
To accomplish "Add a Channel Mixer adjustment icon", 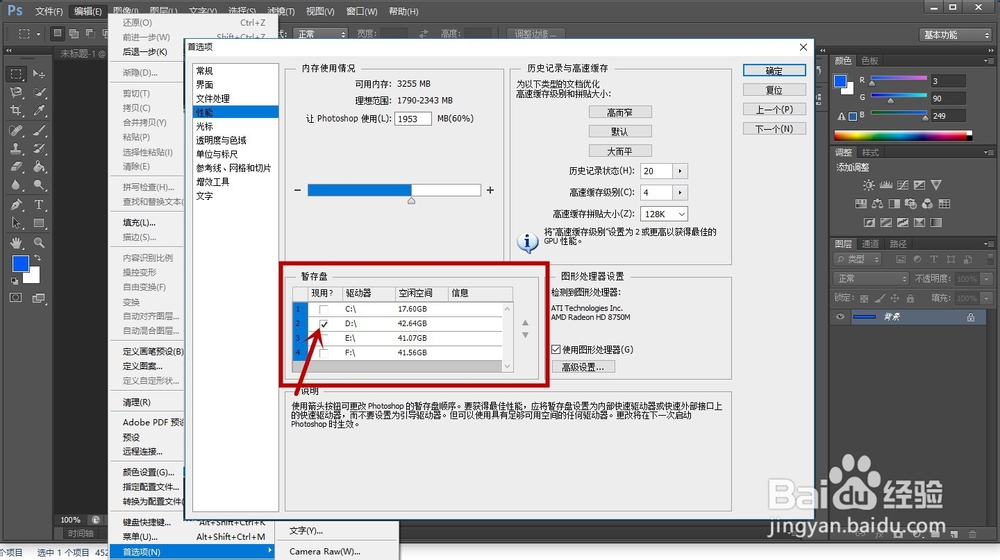I will pyautogui.click(x=927, y=204).
